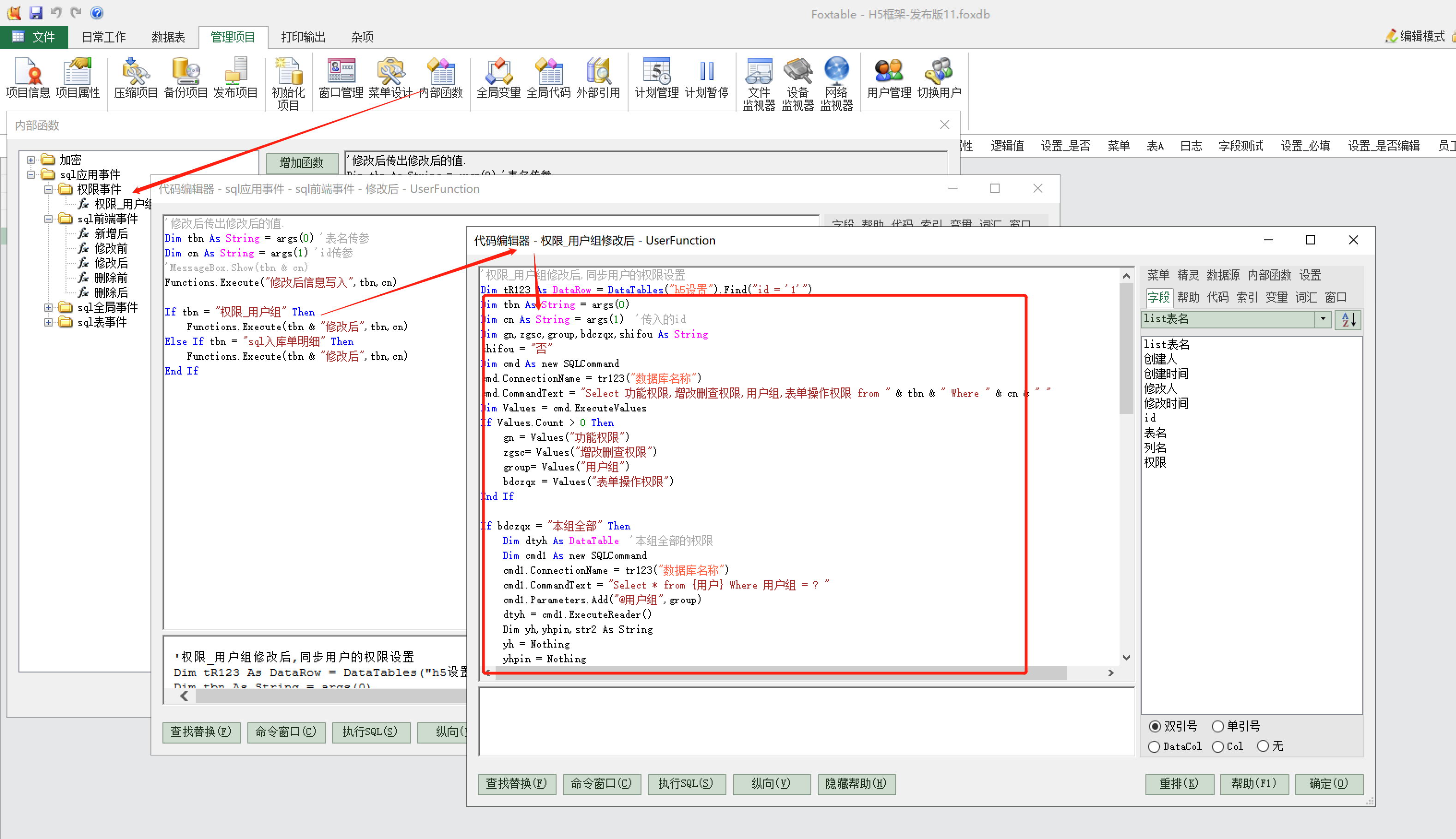Screen dimensions: 1456x839
Task: Click 增加函数 button in 内部函数 window
Action: coord(301,162)
